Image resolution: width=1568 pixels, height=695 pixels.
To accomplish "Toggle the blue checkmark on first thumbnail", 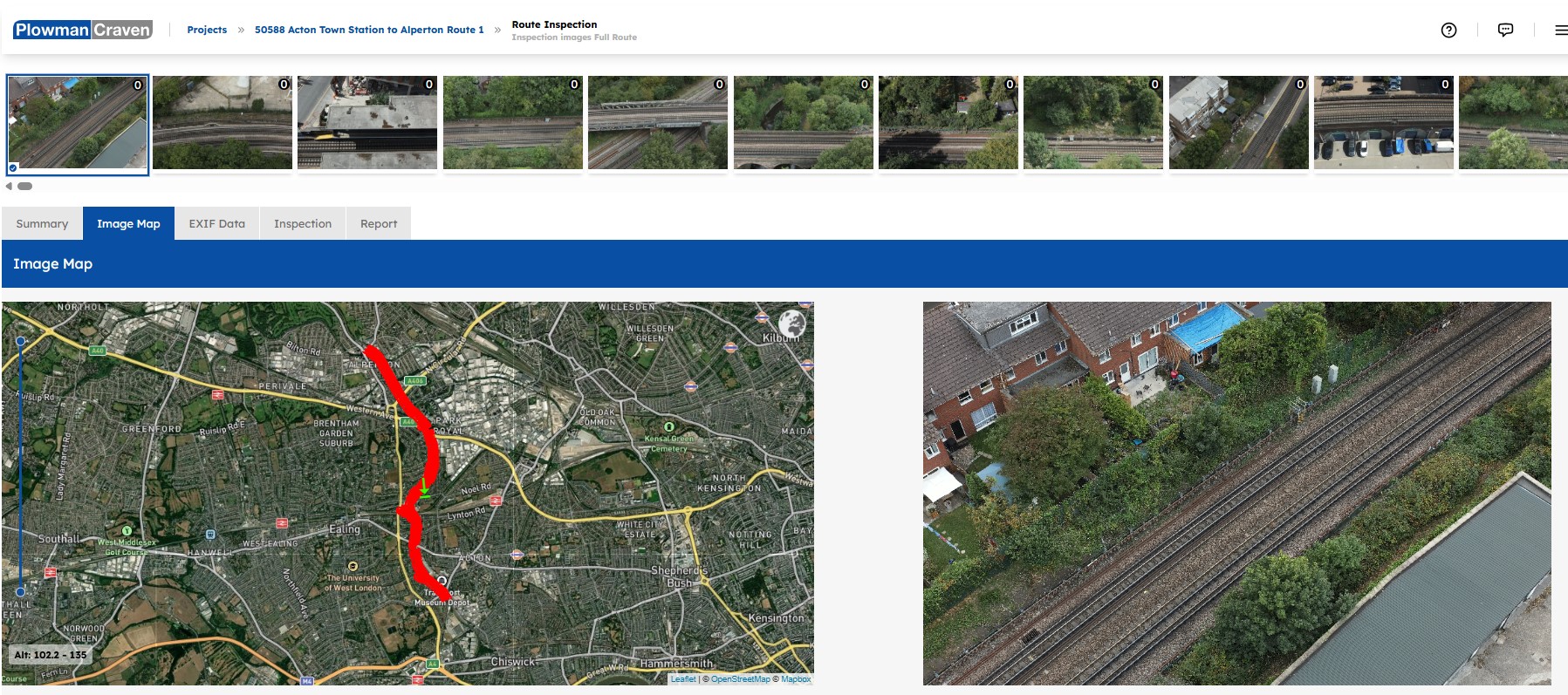I will [x=13, y=167].
